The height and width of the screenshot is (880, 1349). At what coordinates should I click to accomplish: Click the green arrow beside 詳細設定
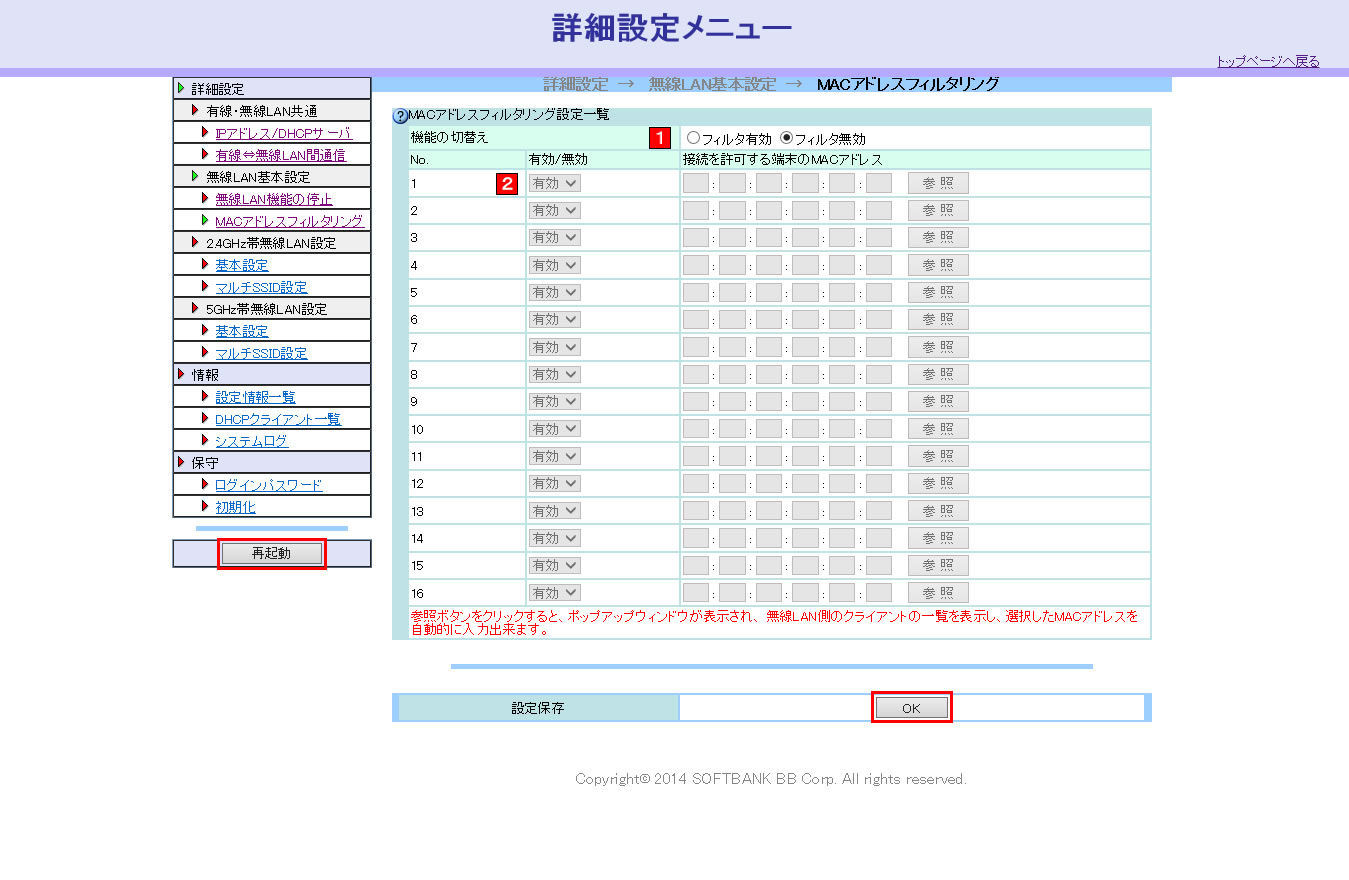(x=181, y=89)
